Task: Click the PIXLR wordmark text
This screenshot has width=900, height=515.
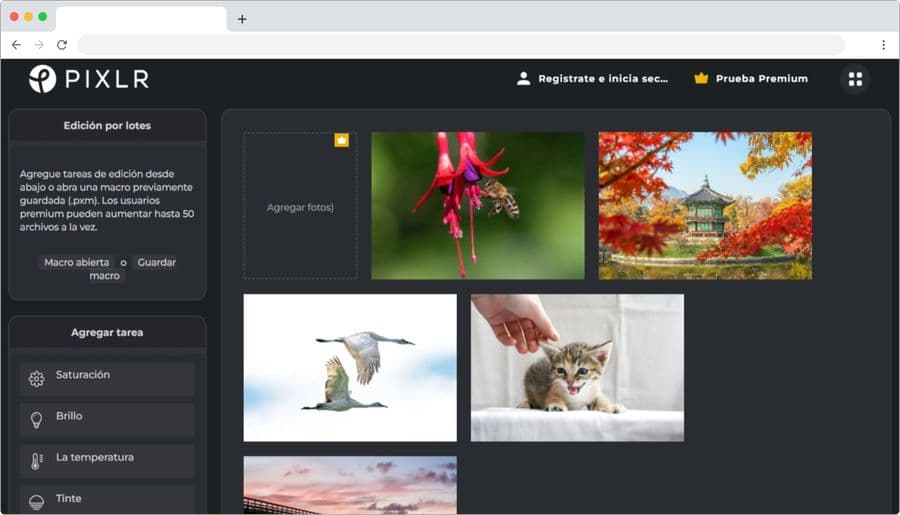Action: [107, 79]
